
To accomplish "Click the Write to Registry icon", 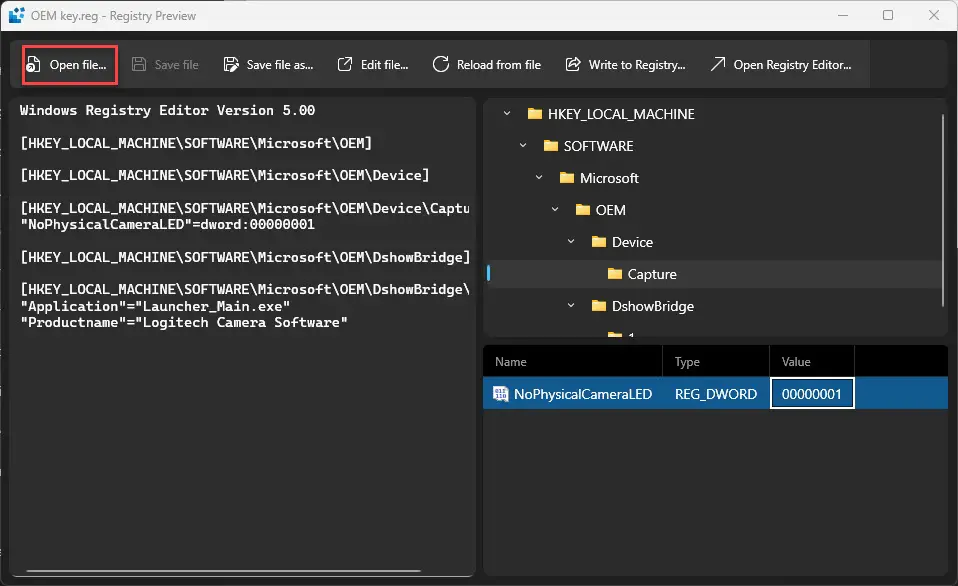I will coord(573,65).
